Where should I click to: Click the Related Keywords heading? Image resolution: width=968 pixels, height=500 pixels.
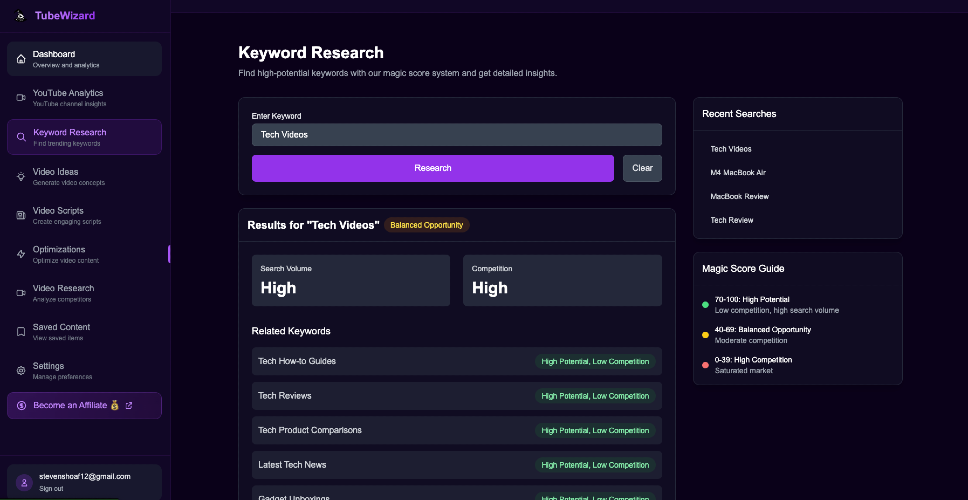coord(291,331)
